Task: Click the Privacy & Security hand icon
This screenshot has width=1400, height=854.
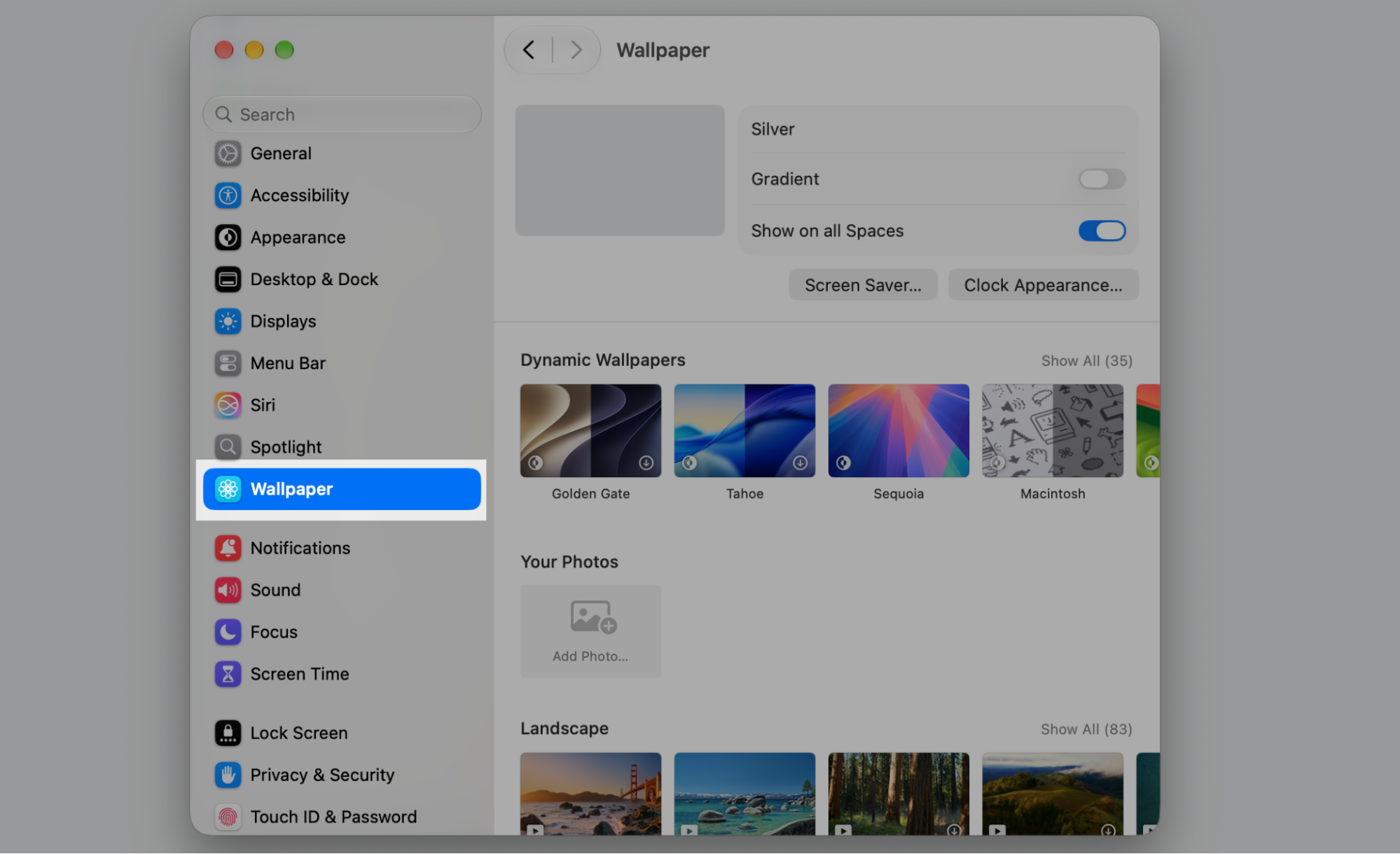Action: 228,776
